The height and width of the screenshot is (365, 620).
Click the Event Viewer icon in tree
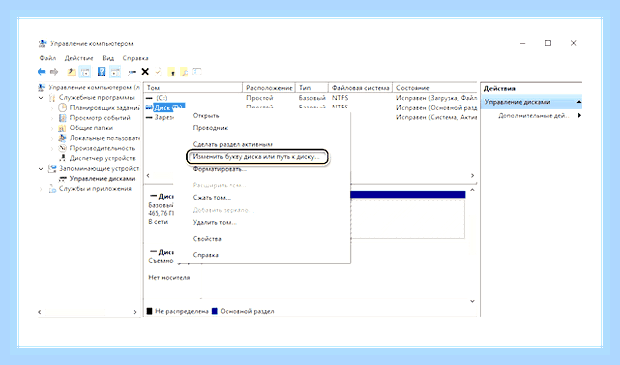[x=62, y=118]
